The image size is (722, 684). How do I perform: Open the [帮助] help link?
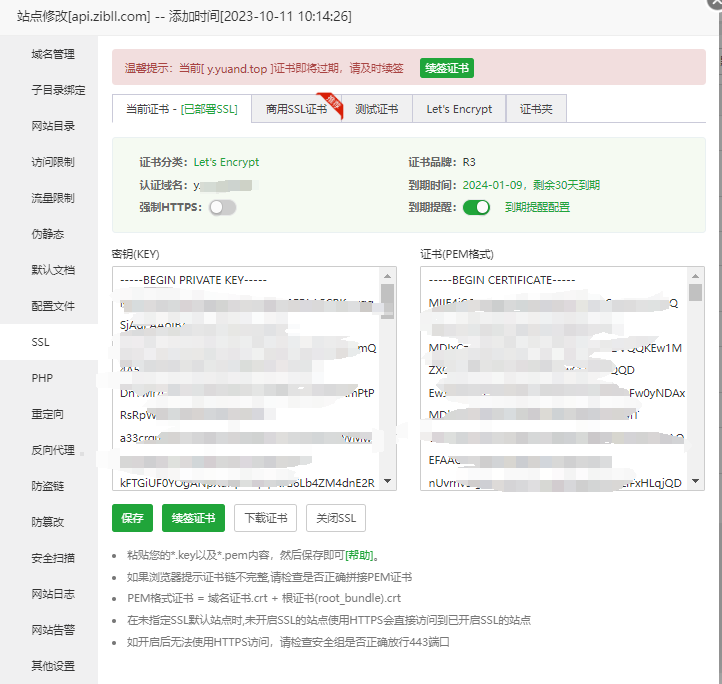pyautogui.click(x=359, y=555)
